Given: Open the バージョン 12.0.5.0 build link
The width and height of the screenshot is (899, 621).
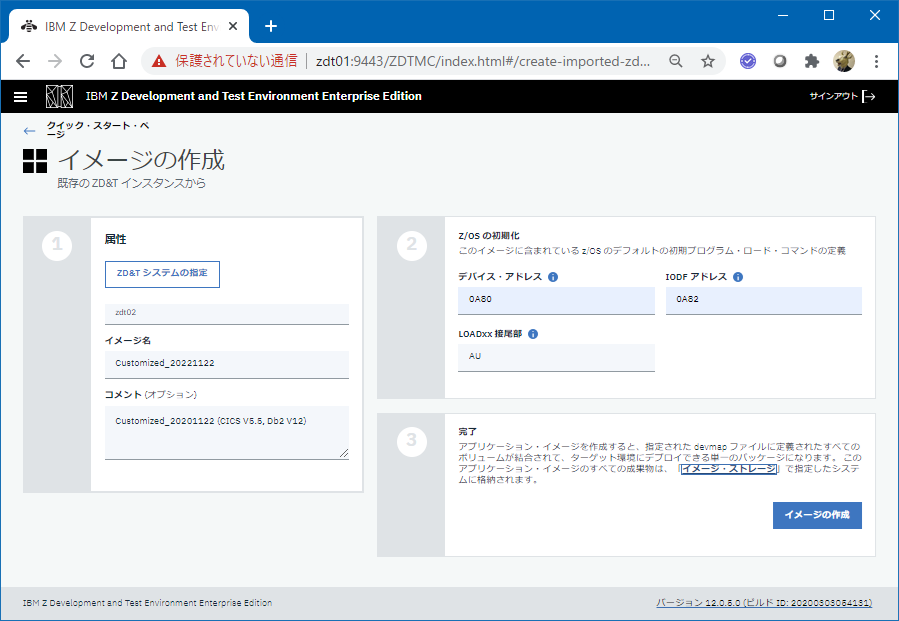Looking at the screenshot, I should pos(764,603).
